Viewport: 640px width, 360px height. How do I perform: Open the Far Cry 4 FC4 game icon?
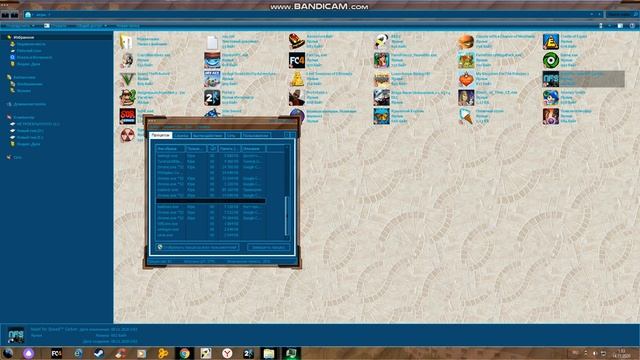[297, 60]
